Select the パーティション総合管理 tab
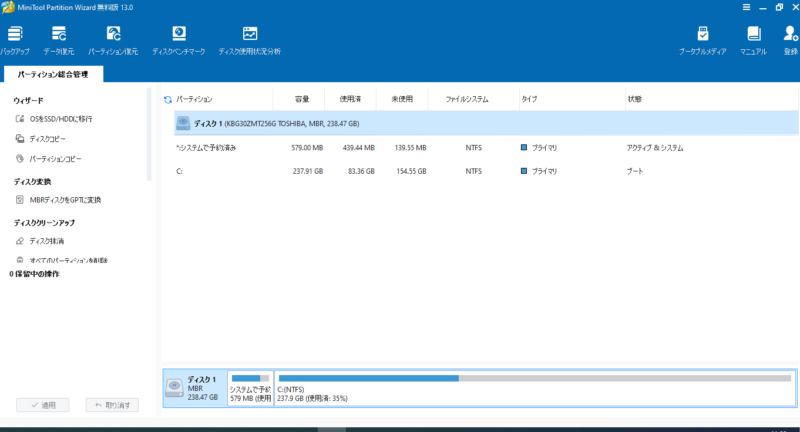 53,74
